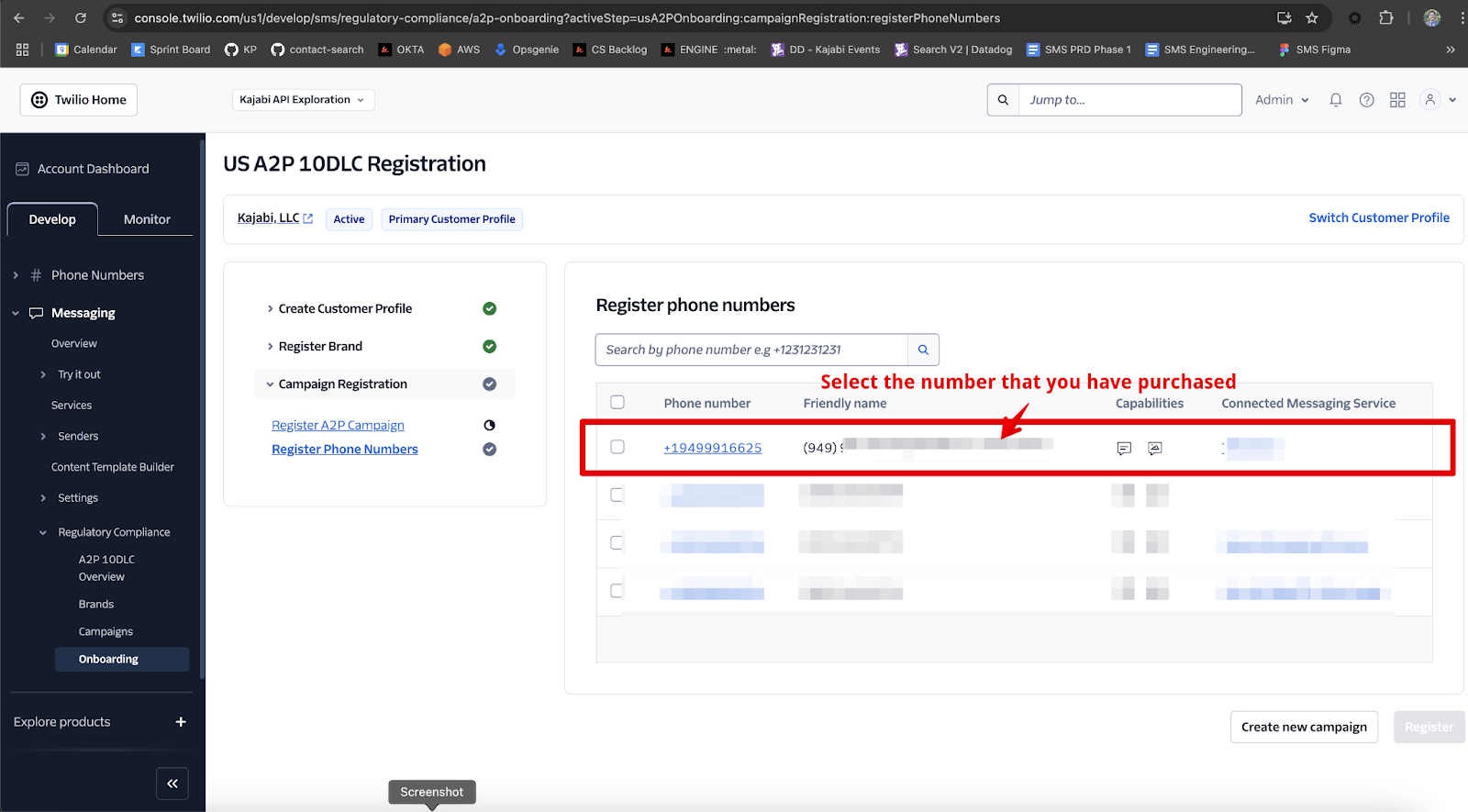The width and height of the screenshot is (1468, 812).
Task: Click the MMS capability icon for +19499916625
Action: (1155, 449)
